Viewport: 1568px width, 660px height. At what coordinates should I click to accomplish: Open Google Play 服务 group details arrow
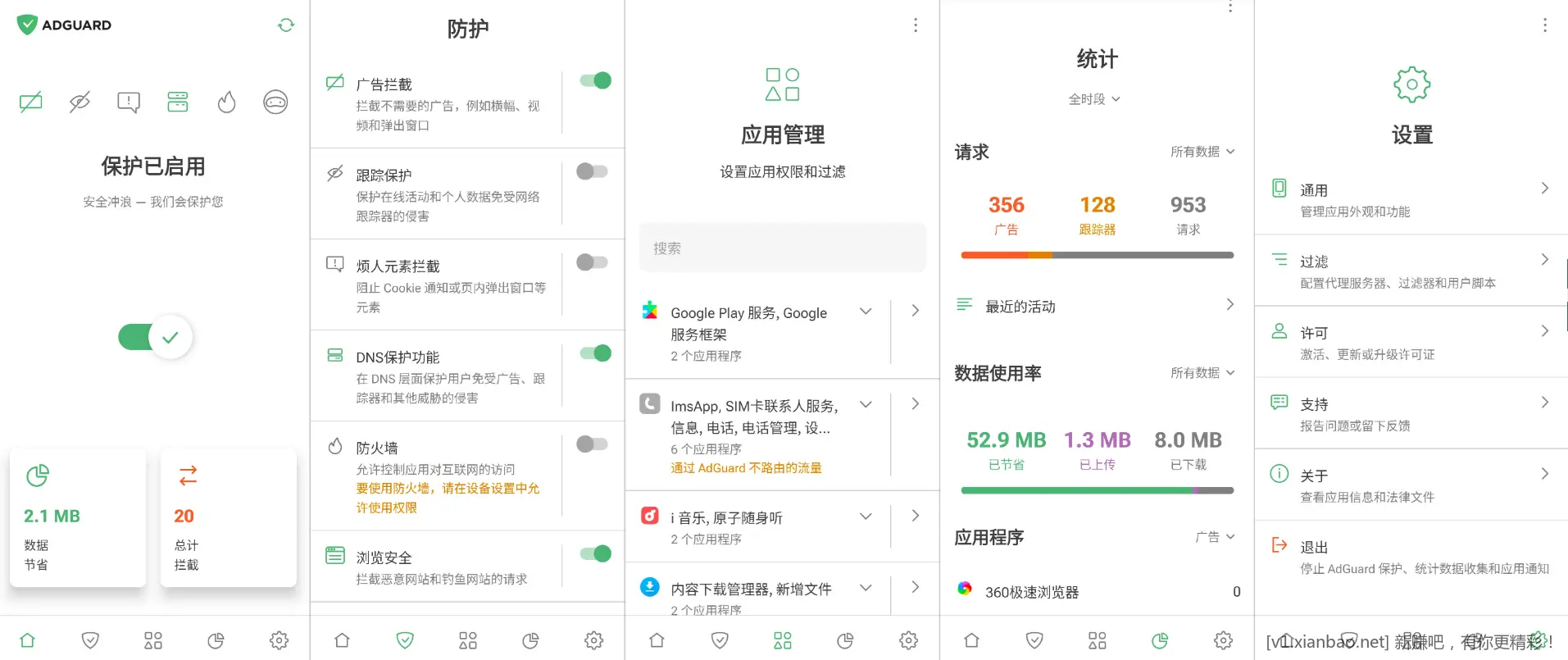pyautogui.click(x=916, y=311)
